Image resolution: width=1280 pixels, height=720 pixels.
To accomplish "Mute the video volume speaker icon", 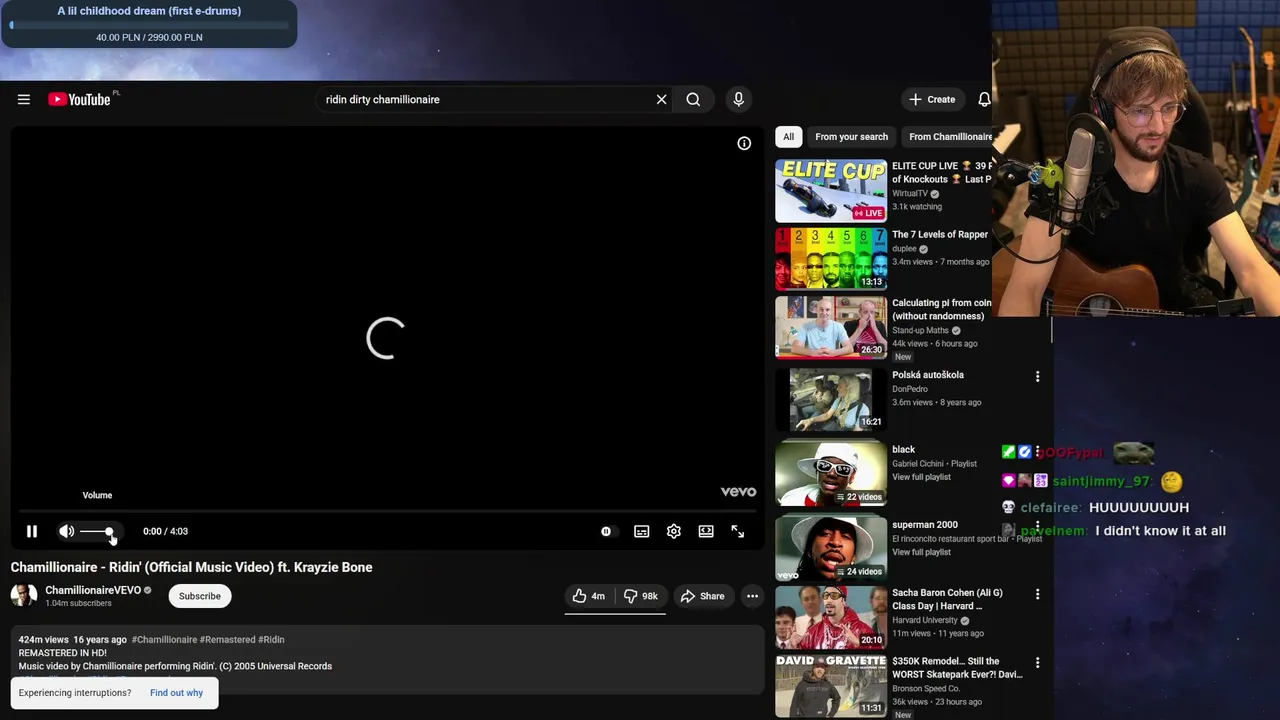I will click(x=66, y=531).
